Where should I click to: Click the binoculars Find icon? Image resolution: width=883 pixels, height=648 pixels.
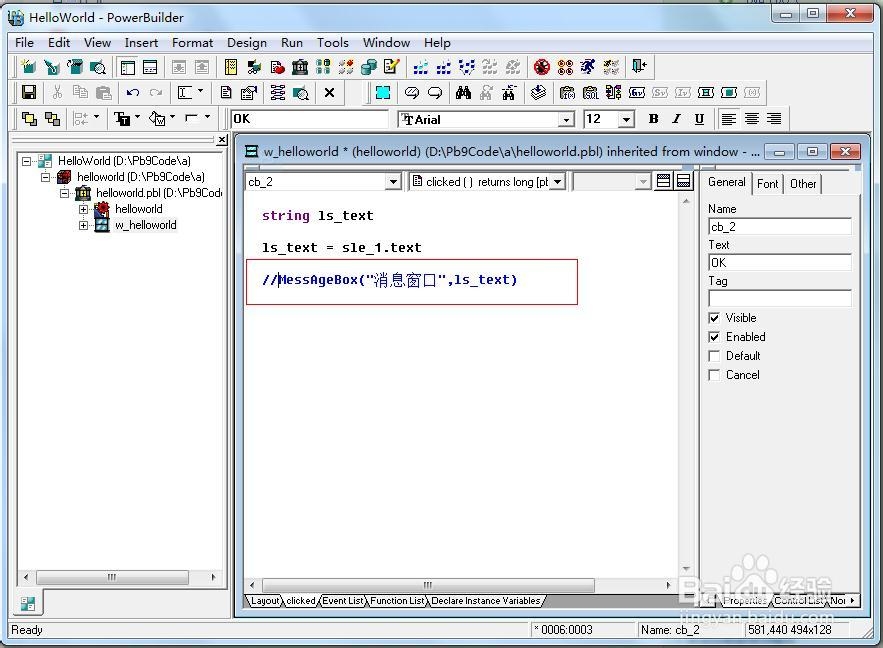463,92
